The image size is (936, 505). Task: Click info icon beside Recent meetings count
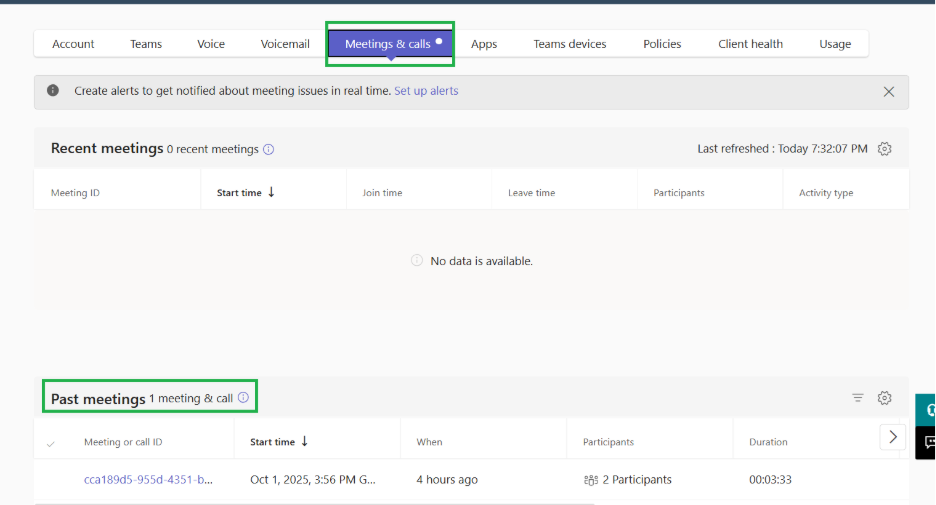[x=269, y=149]
